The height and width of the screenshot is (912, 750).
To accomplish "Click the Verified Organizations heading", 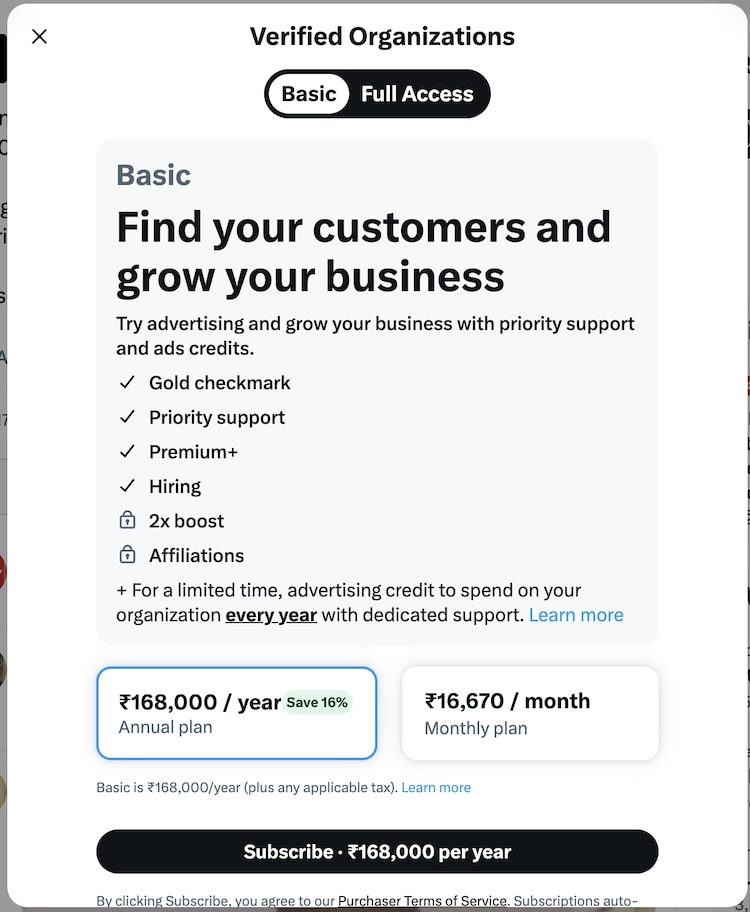I will point(382,37).
